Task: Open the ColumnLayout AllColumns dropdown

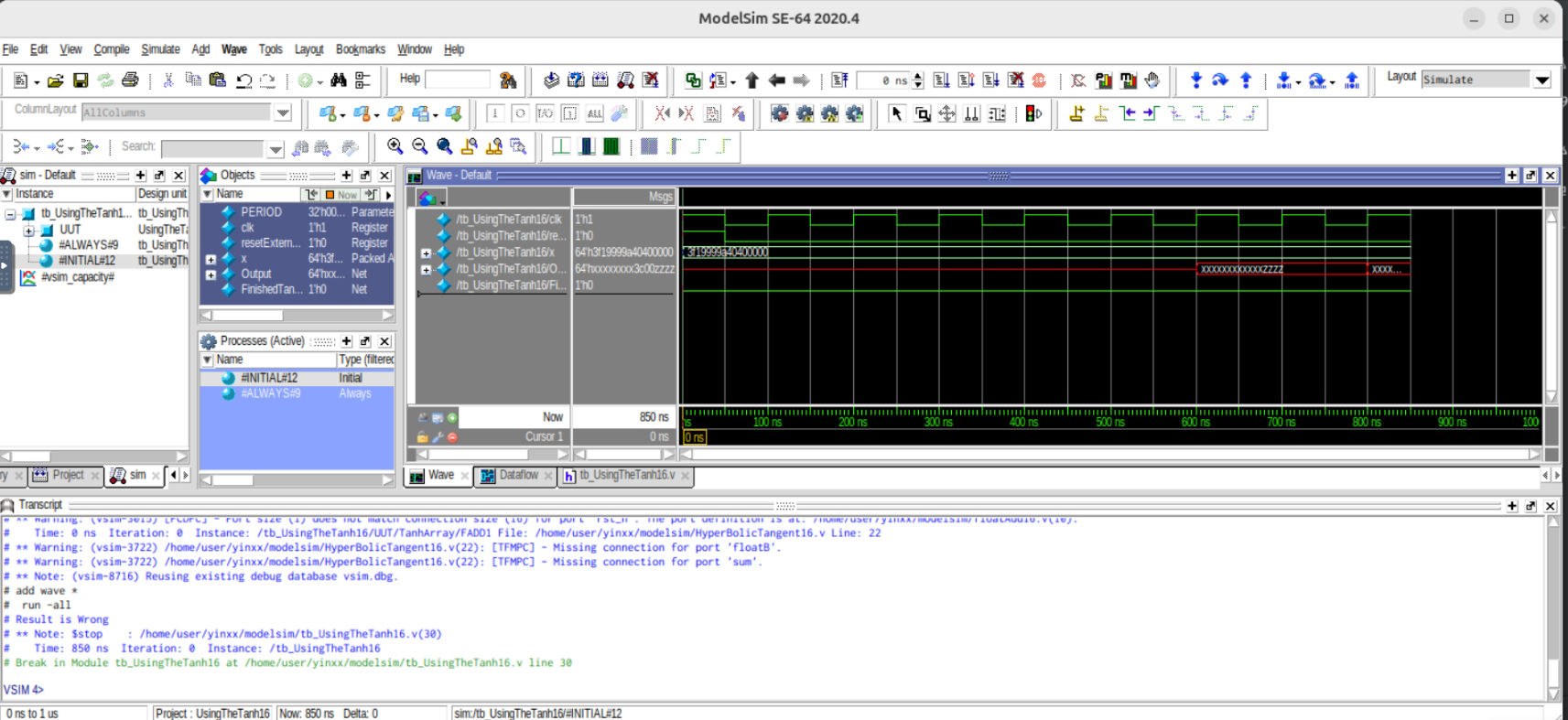Action: click(x=283, y=113)
